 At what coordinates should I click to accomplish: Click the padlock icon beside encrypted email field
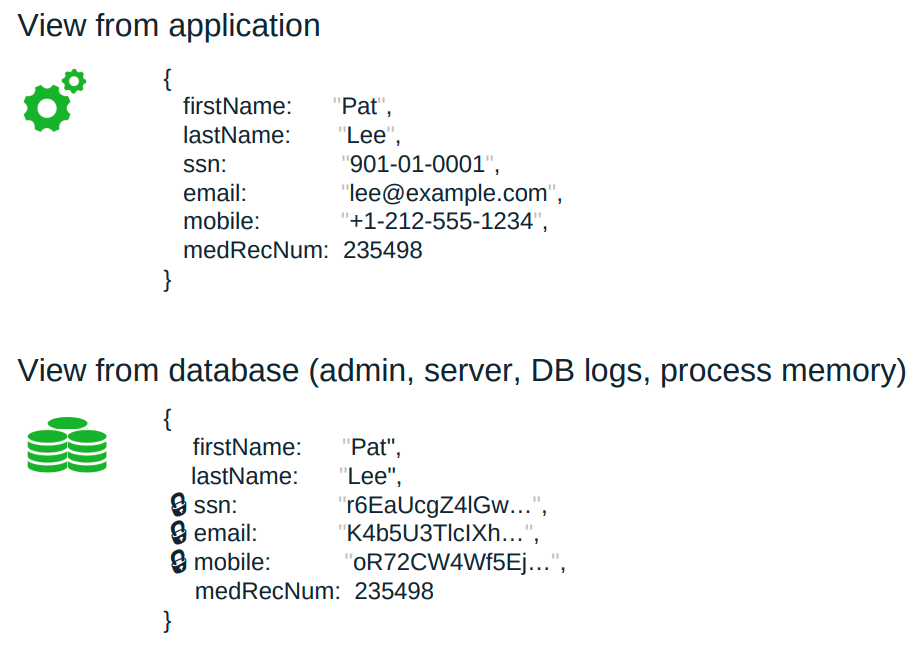[x=177, y=533]
